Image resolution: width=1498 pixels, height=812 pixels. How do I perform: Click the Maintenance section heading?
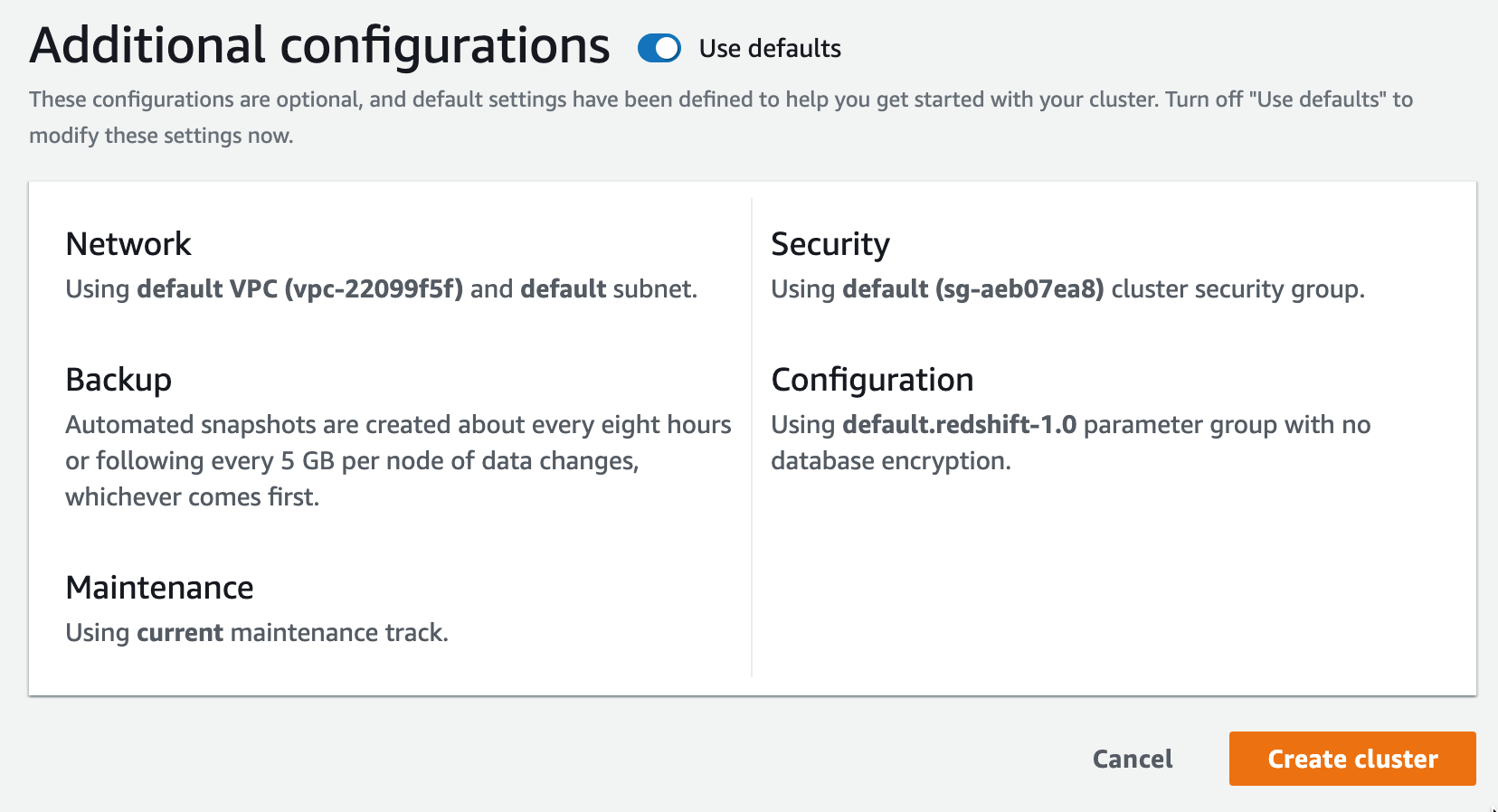coord(159,588)
